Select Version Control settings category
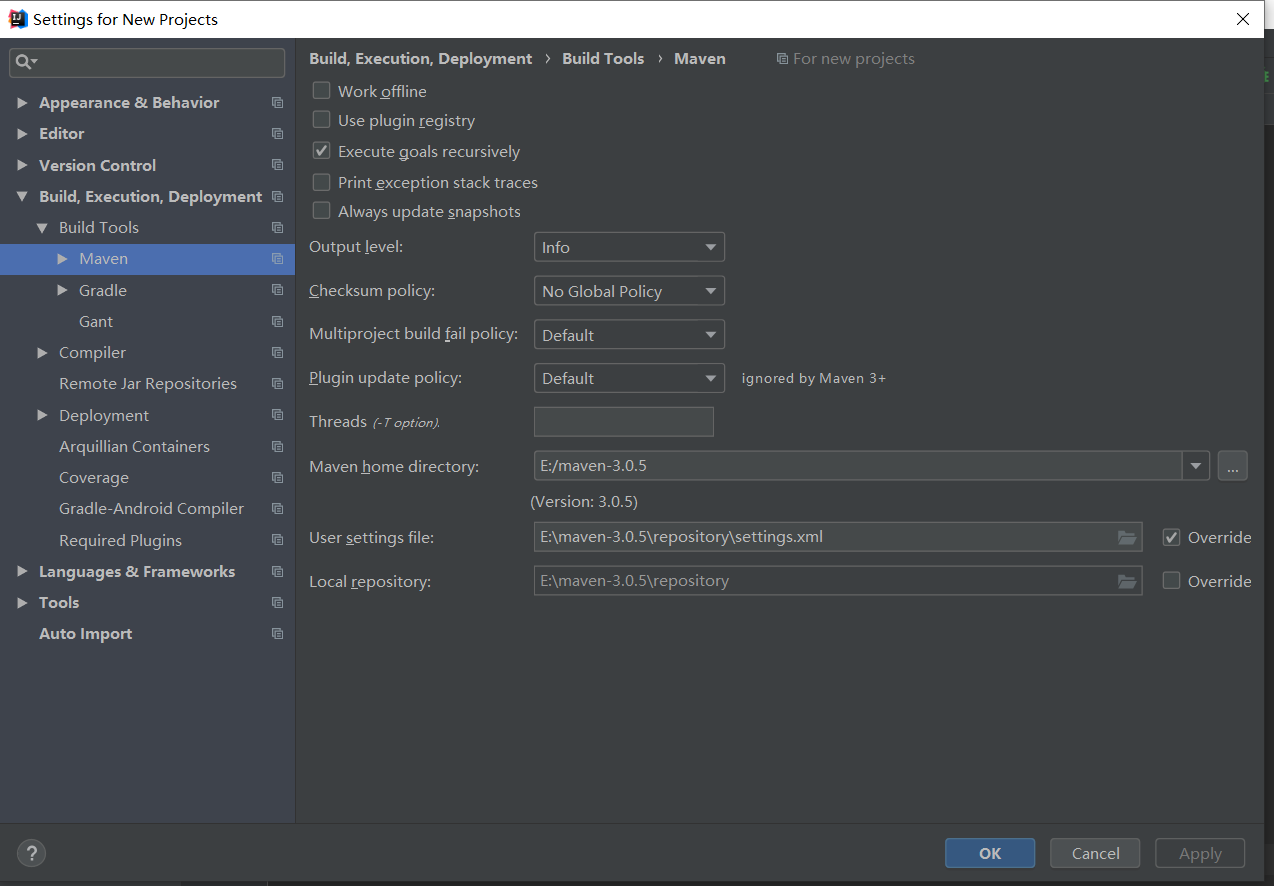Screen dimensions: 1274x886 97,165
